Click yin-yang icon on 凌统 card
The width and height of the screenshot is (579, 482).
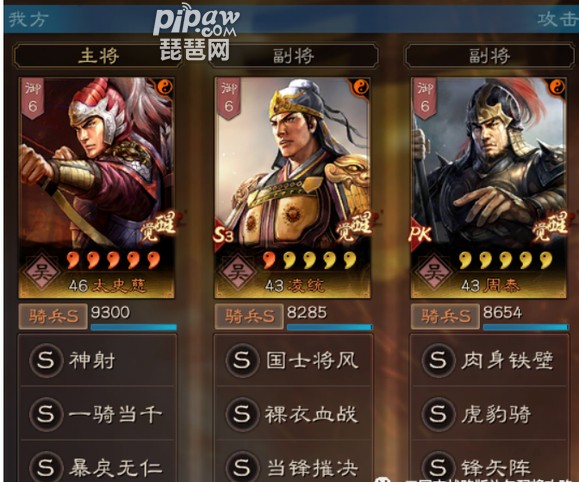tap(361, 88)
